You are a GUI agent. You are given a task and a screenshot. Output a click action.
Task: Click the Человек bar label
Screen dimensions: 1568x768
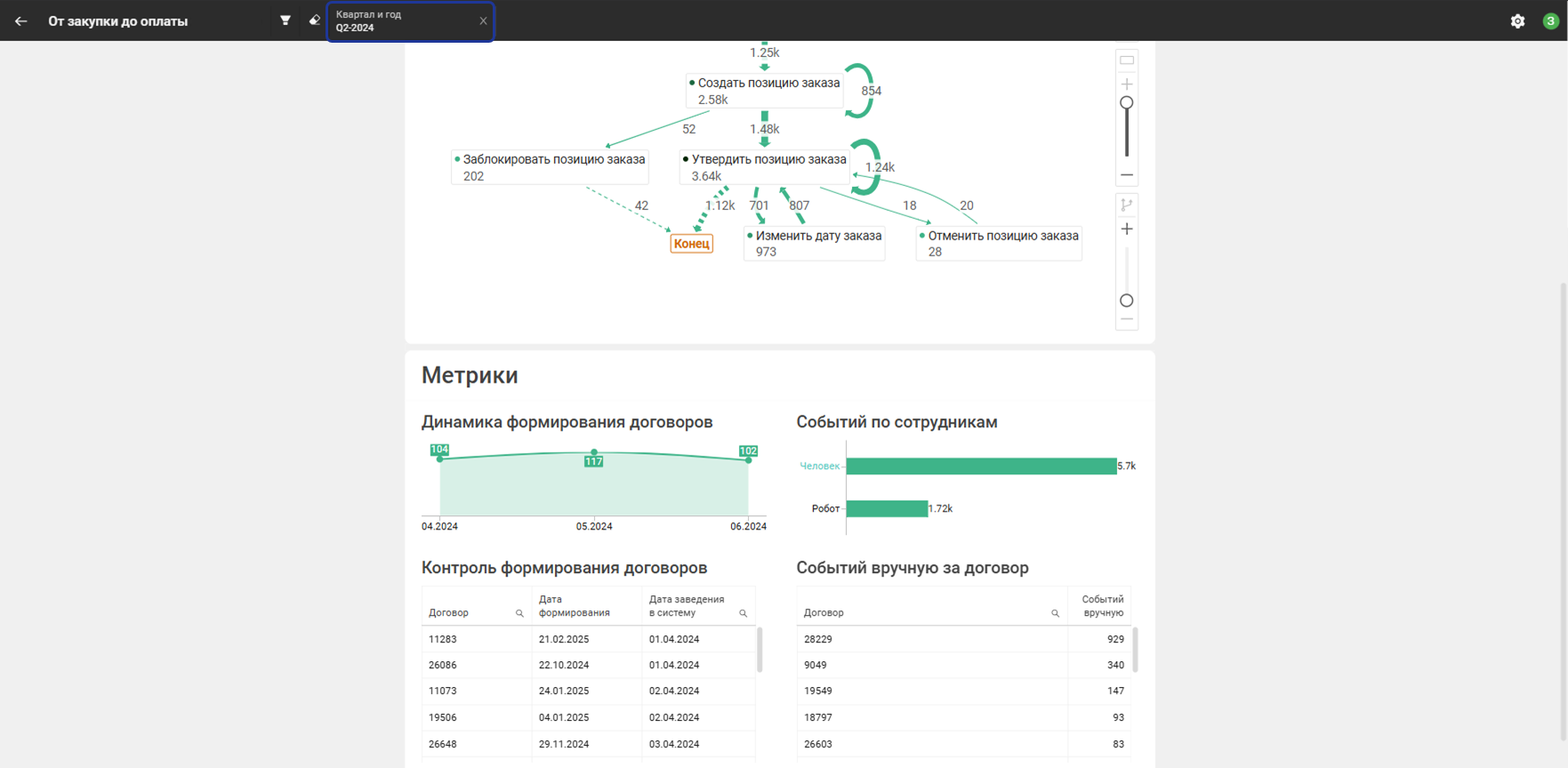tap(819, 466)
